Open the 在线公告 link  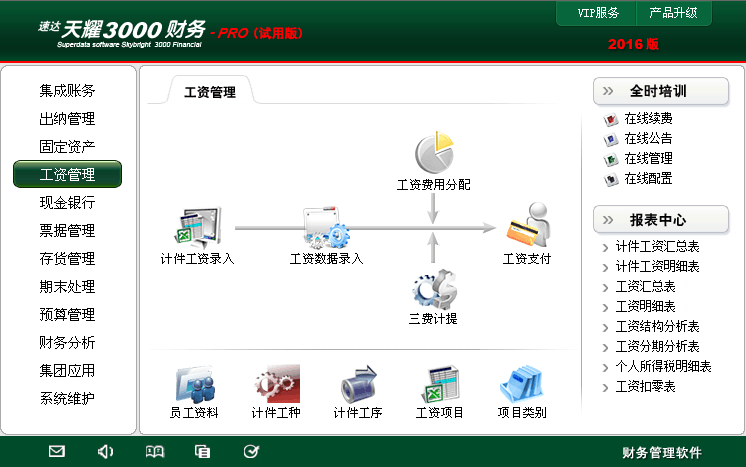point(648,138)
